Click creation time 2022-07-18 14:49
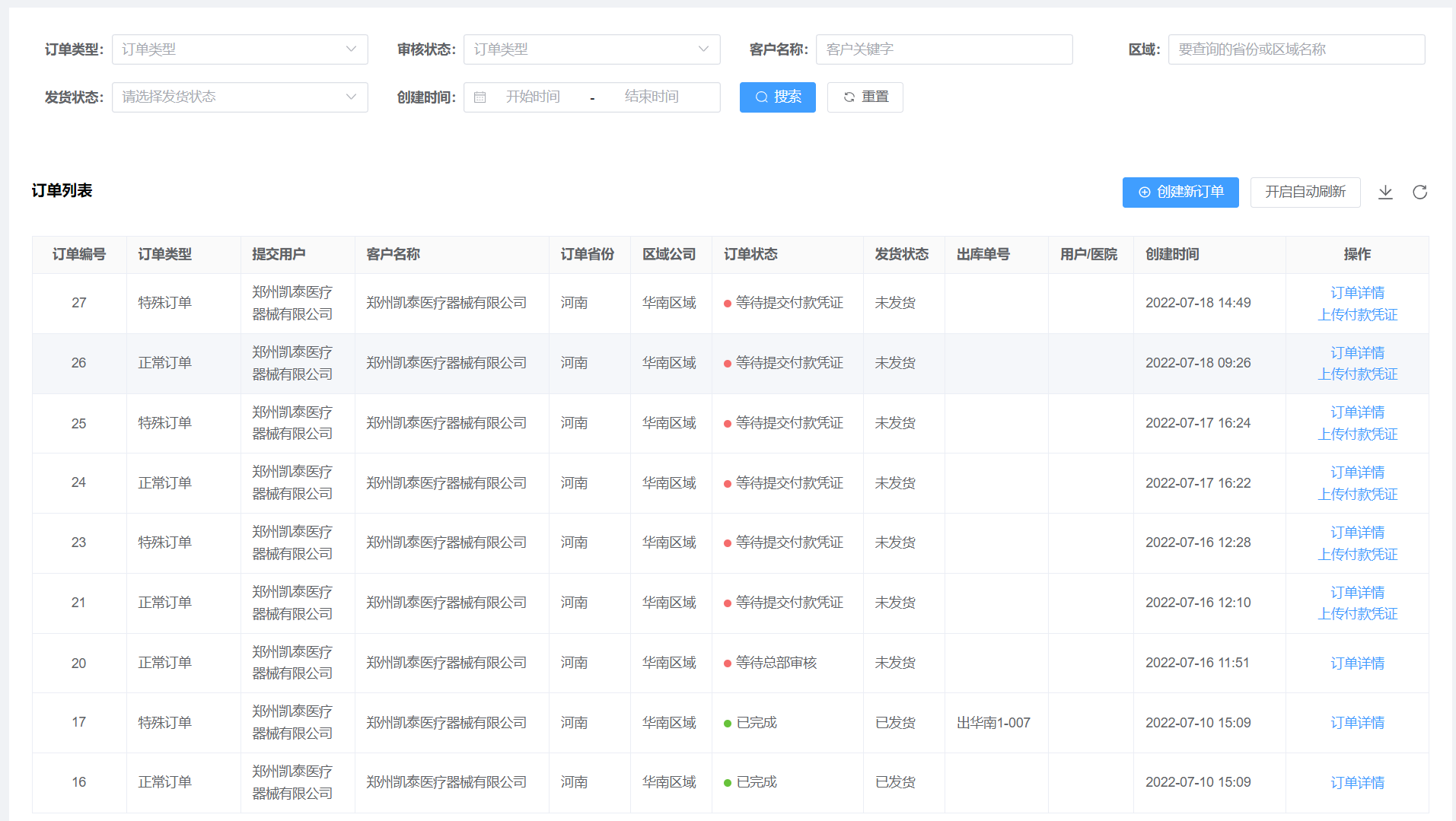This screenshot has width=1456, height=821. [1198, 303]
